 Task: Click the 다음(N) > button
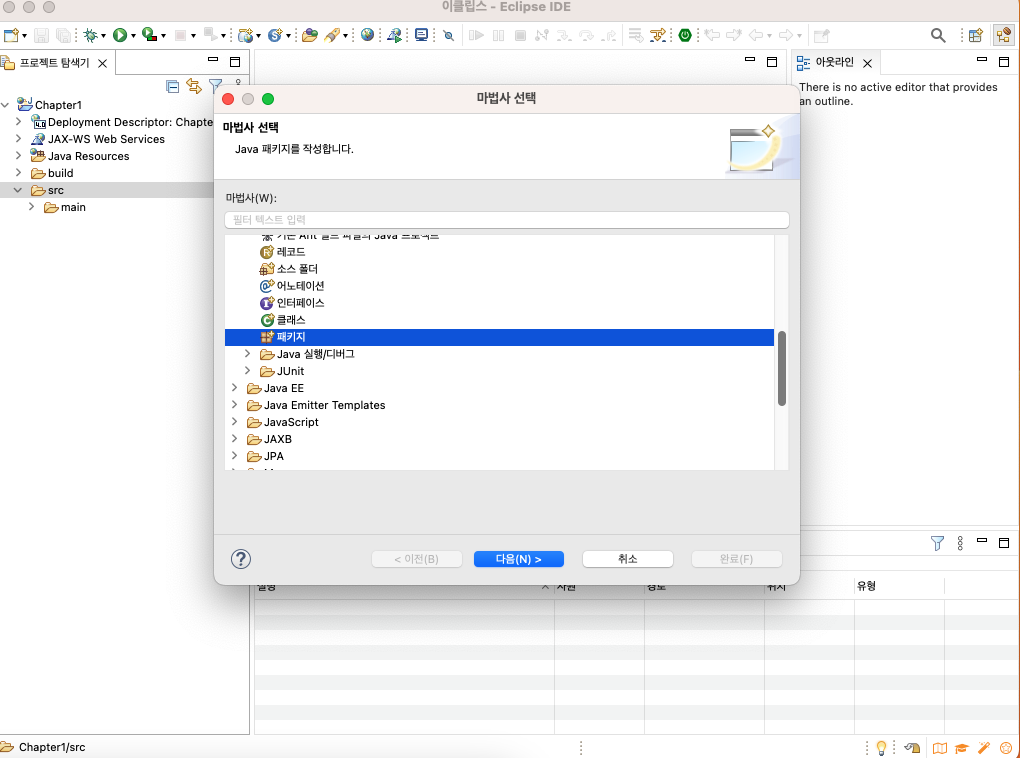(518, 559)
